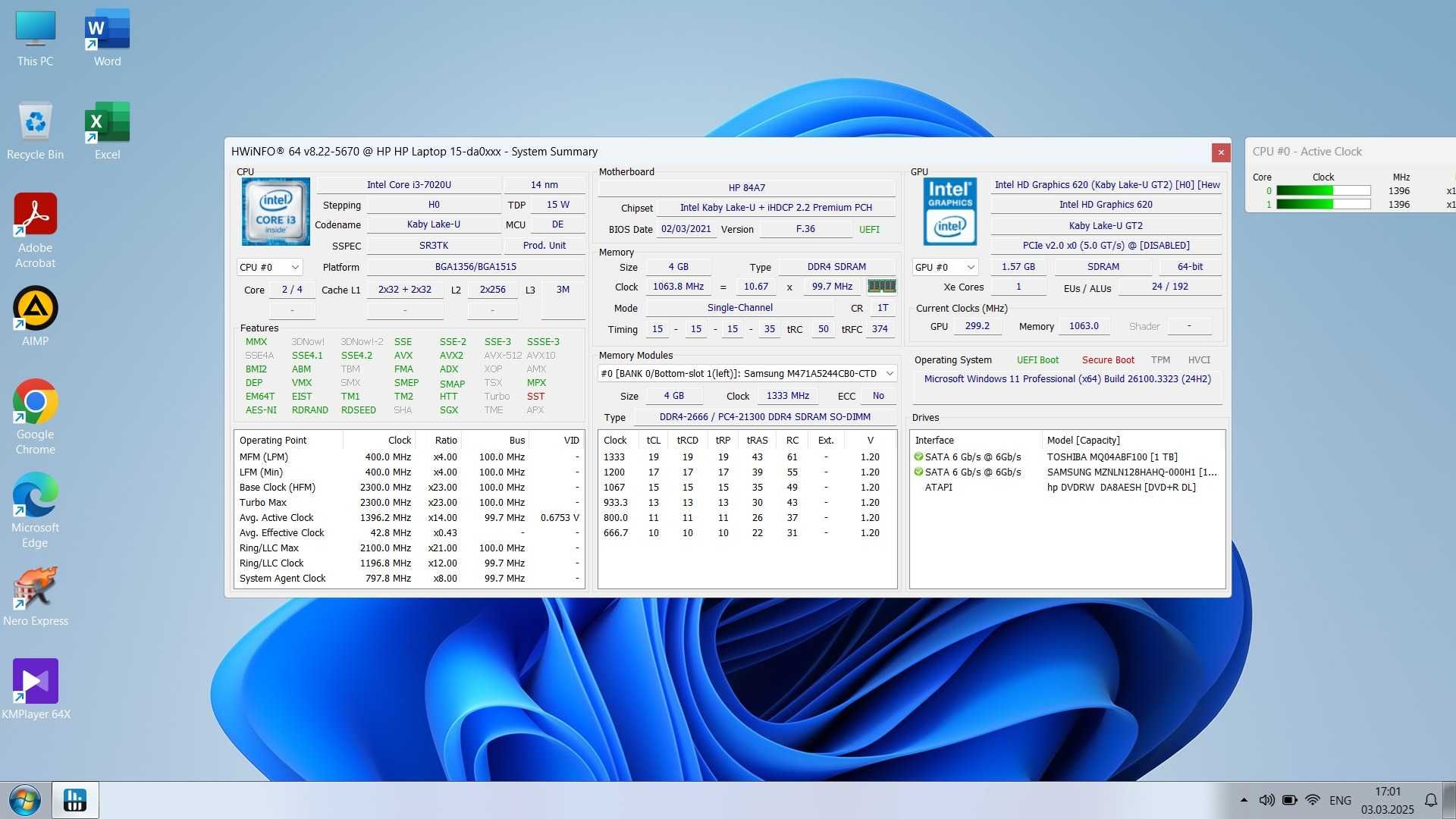
Task: Click Core 0 clock bar in Active Clock
Action: 1323,190
